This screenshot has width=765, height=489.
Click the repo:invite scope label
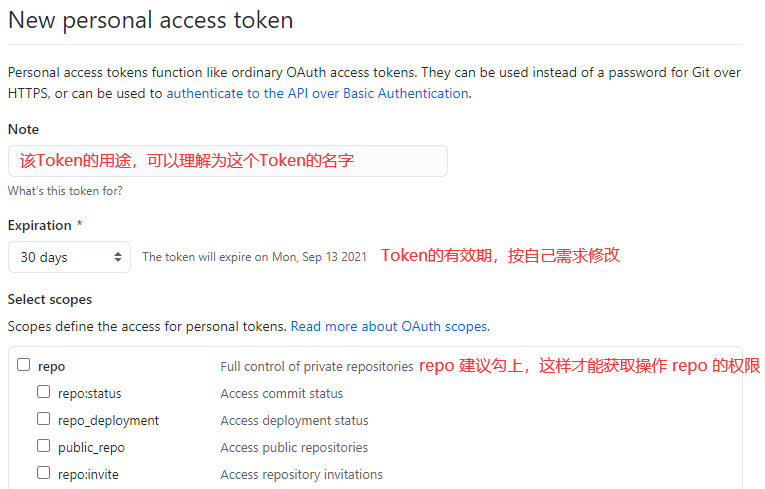(x=88, y=474)
